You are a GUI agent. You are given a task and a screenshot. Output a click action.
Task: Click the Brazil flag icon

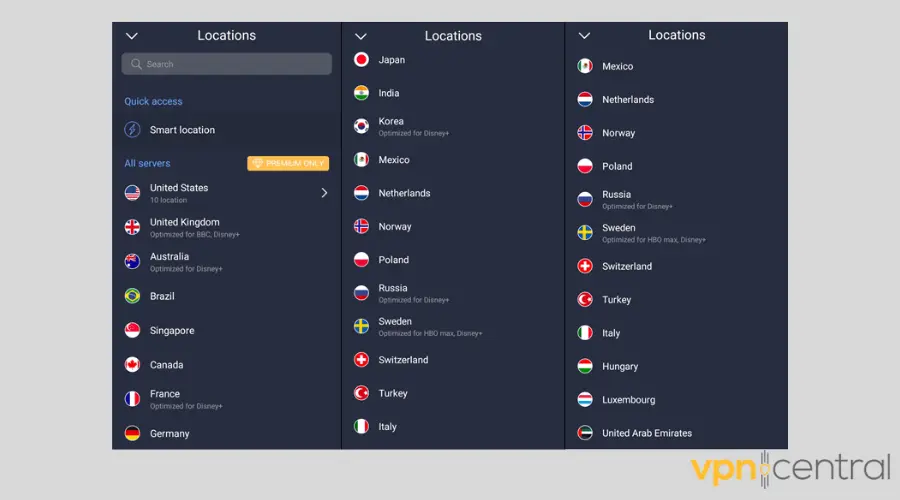tap(133, 296)
